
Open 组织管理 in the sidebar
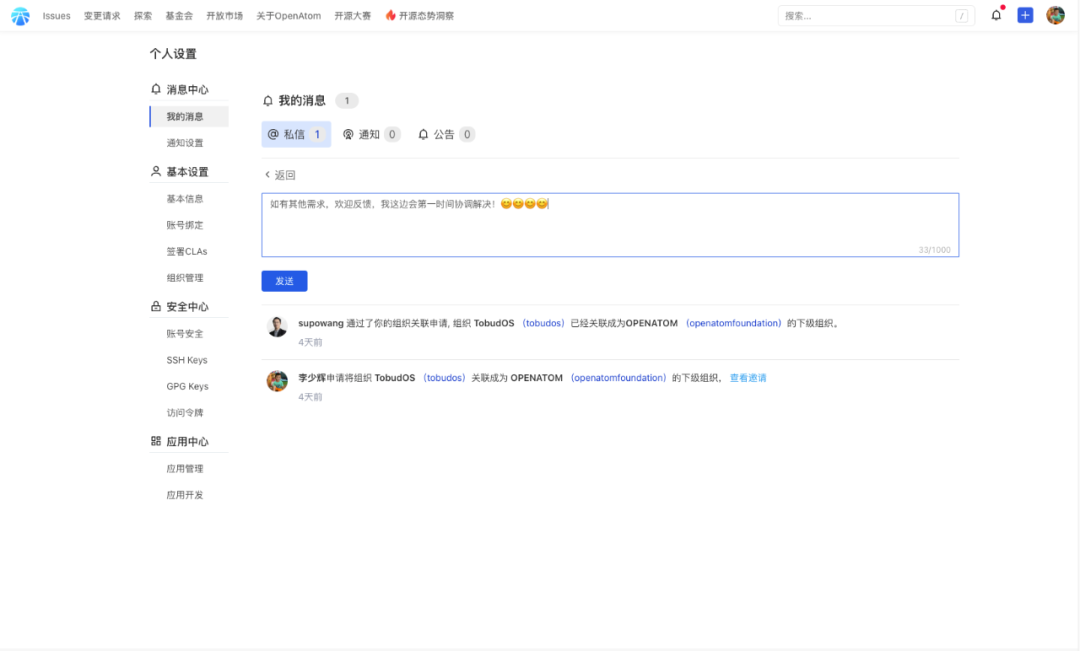(185, 278)
